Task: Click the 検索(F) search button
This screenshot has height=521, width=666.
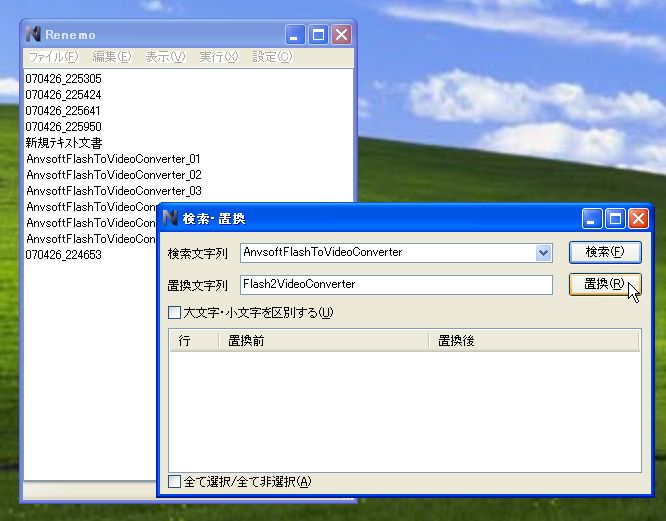Action: coord(605,252)
